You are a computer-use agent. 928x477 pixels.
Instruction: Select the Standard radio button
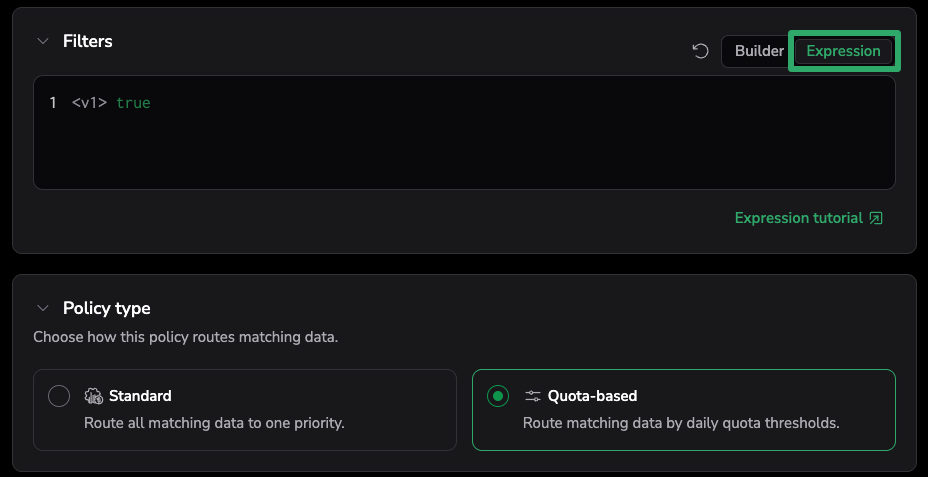[x=59, y=396]
